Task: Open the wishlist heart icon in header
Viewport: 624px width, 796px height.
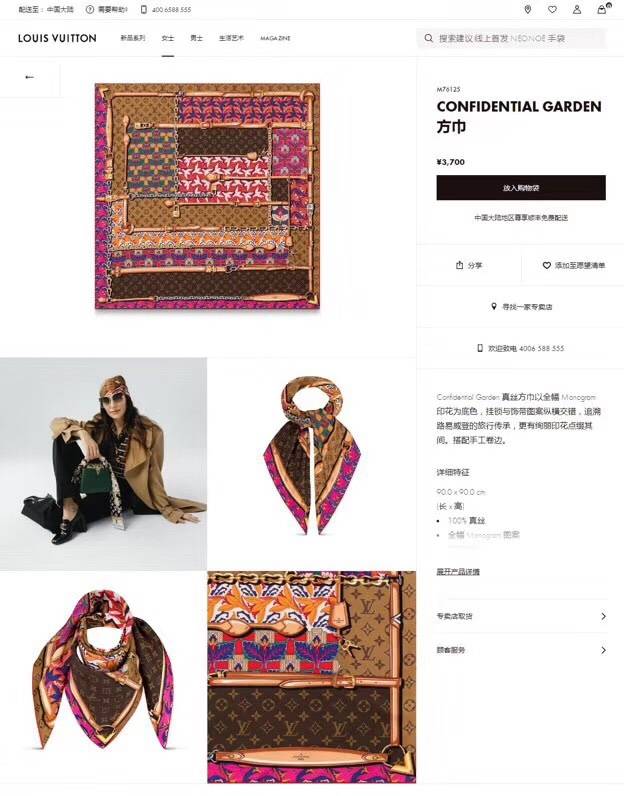Action: (552, 10)
